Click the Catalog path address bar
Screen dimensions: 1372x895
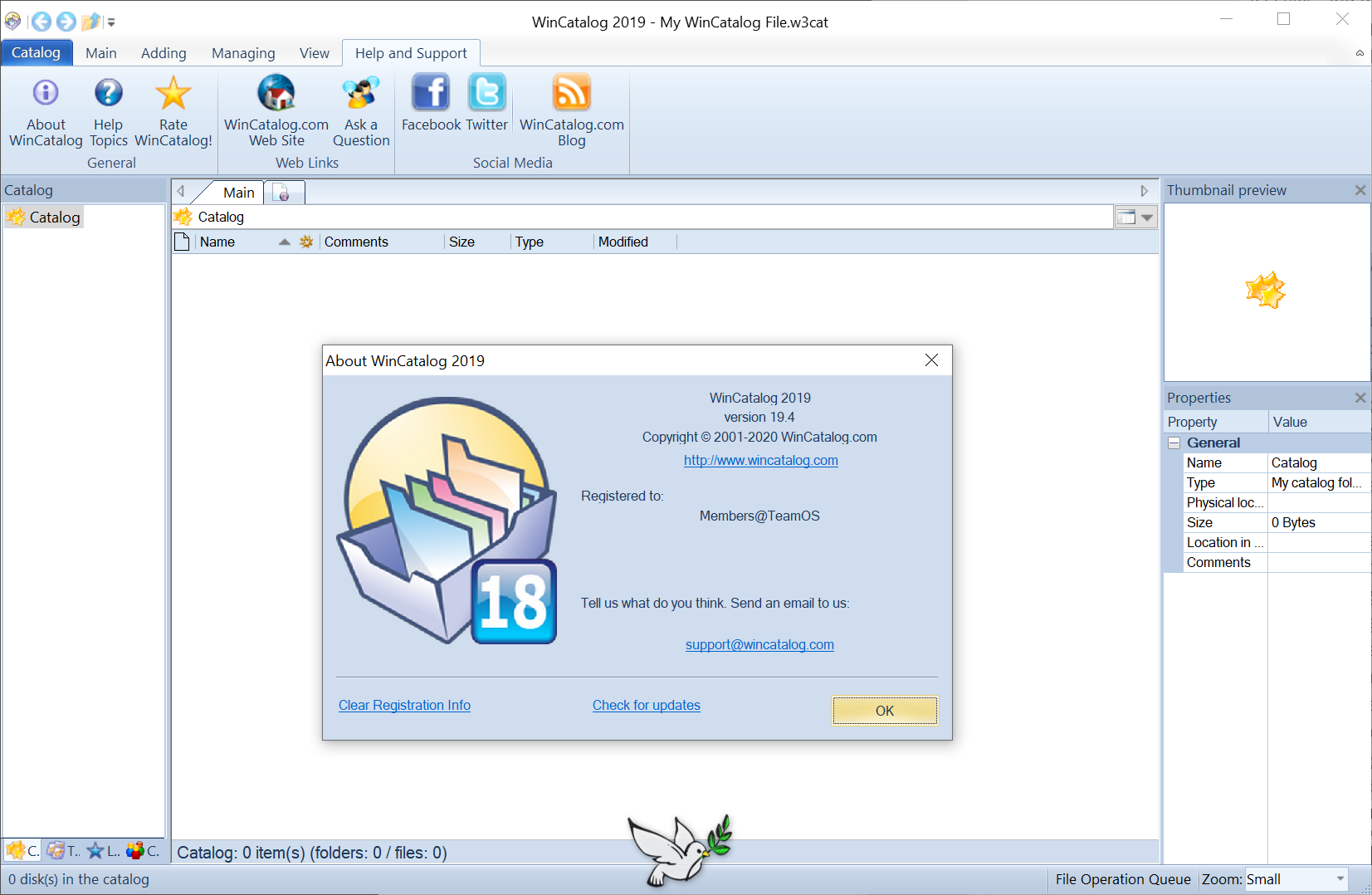click(642, 218)
